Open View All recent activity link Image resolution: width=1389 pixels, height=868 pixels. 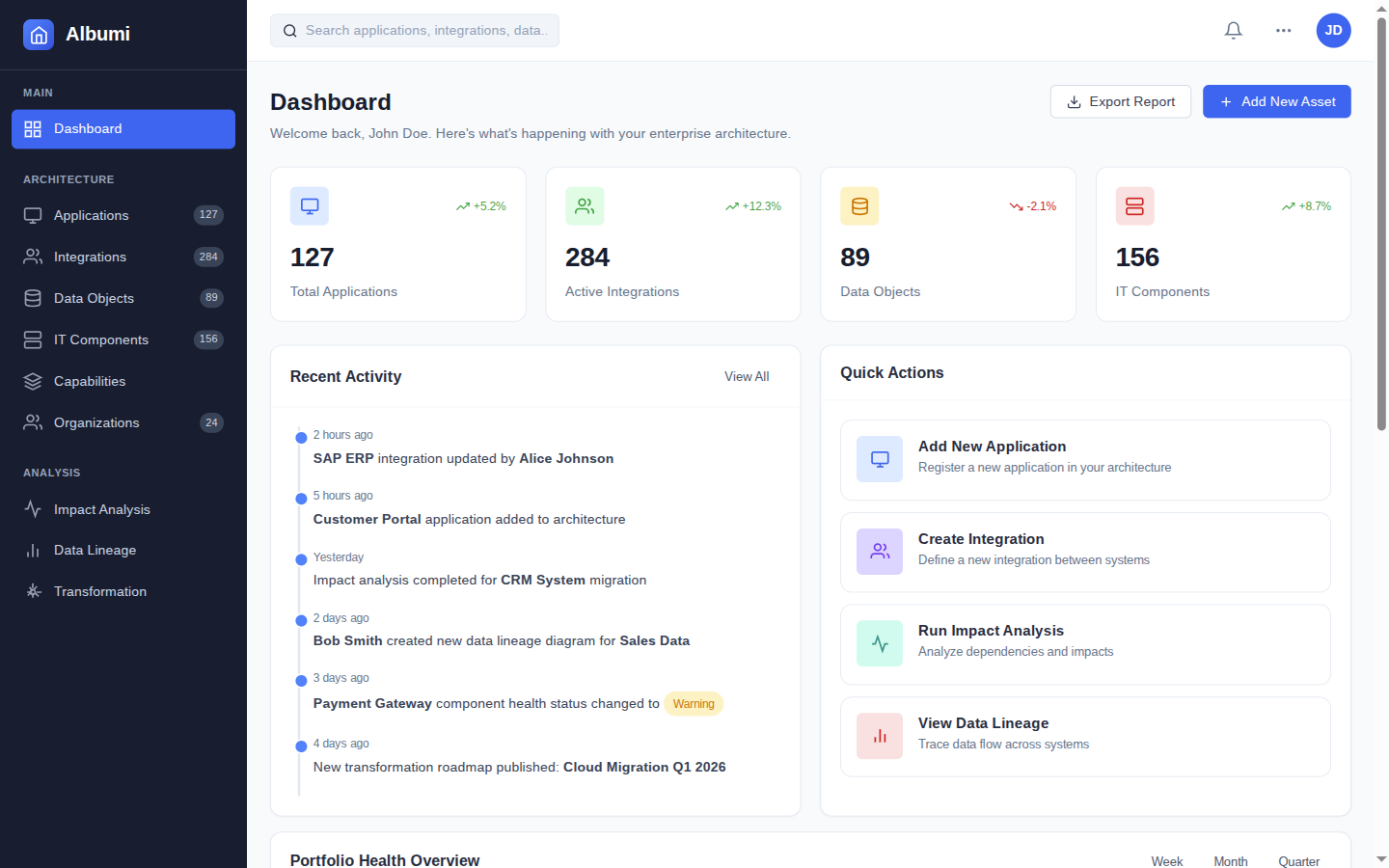pyautogui.click(x=746, y=376)
